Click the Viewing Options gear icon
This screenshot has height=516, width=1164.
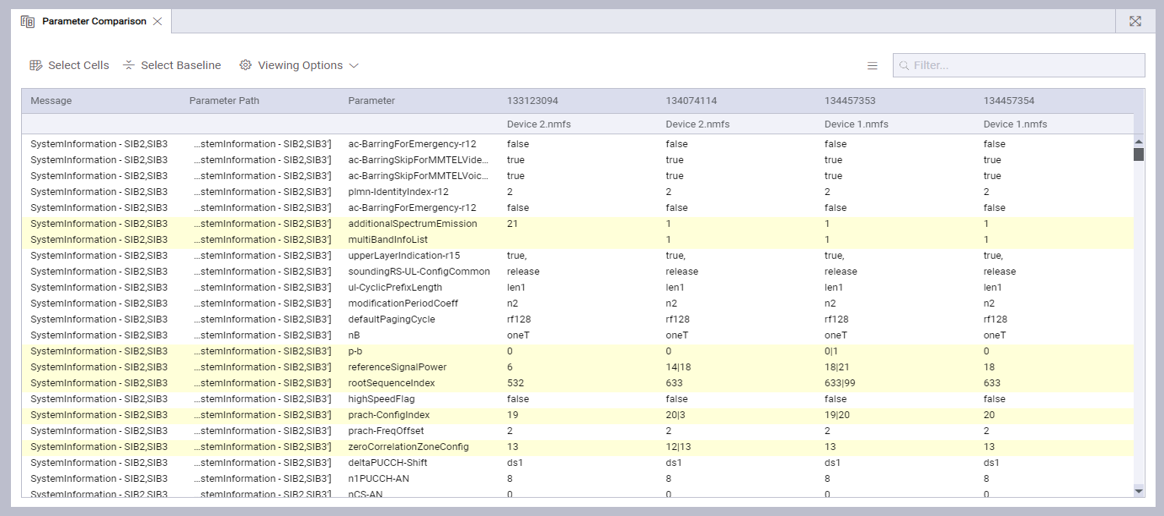[246, 65]
